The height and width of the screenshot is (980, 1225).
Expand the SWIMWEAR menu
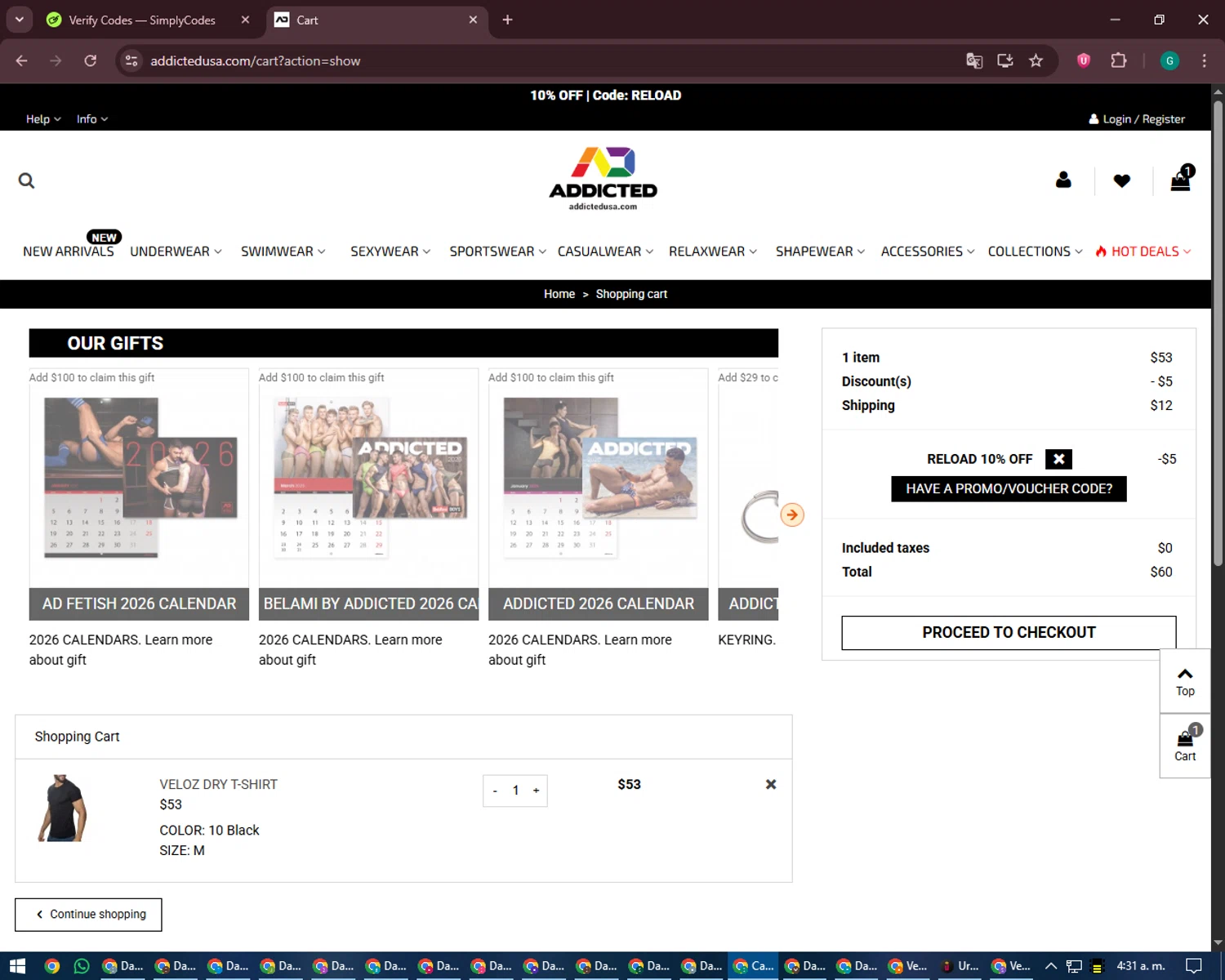(x=283, y=252)
